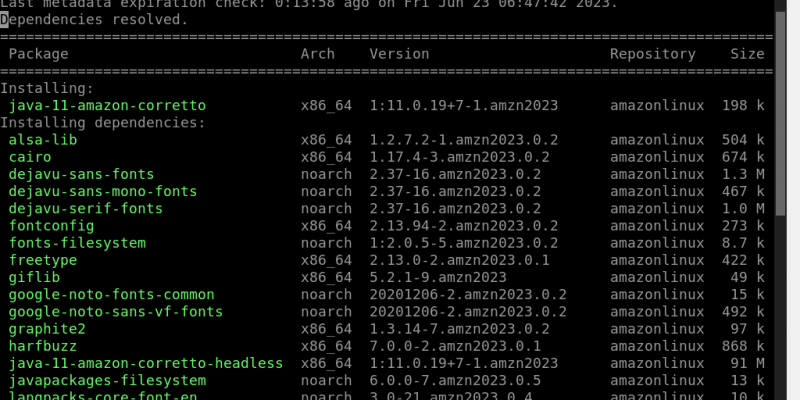Click the alsa-lib package name
Screen dimensions: 800x400
tap(43, 140)
